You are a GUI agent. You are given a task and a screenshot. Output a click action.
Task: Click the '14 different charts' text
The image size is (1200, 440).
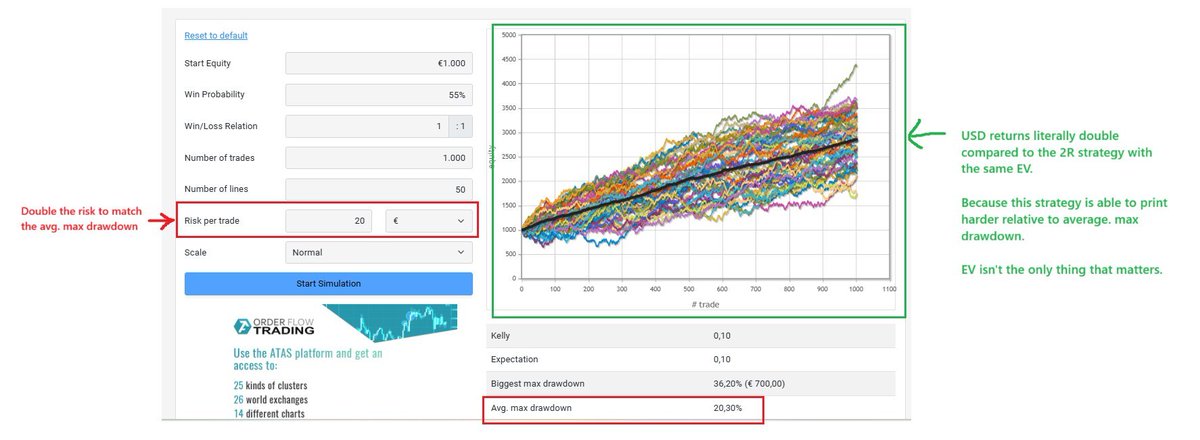click(269, 413)
